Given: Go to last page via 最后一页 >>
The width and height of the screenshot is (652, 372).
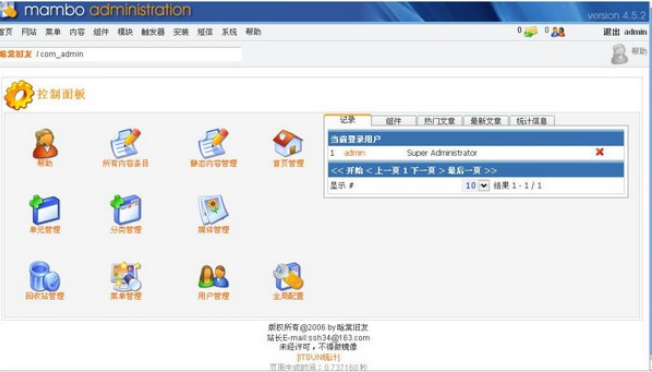Looking at the screenshot, I should pos(472,170).
